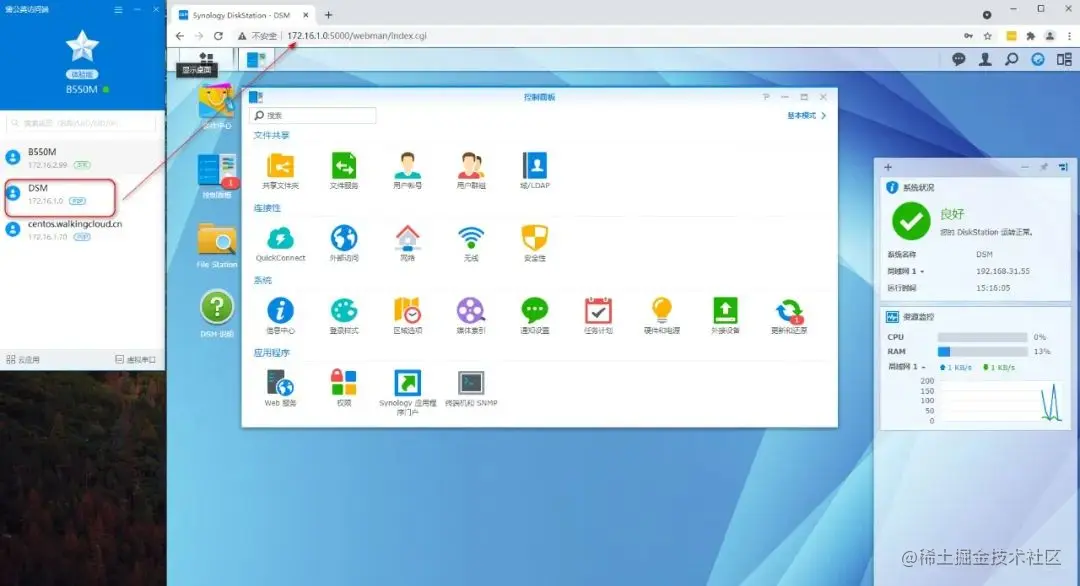Click the browser address bar URL

click(x=357, y=36)
